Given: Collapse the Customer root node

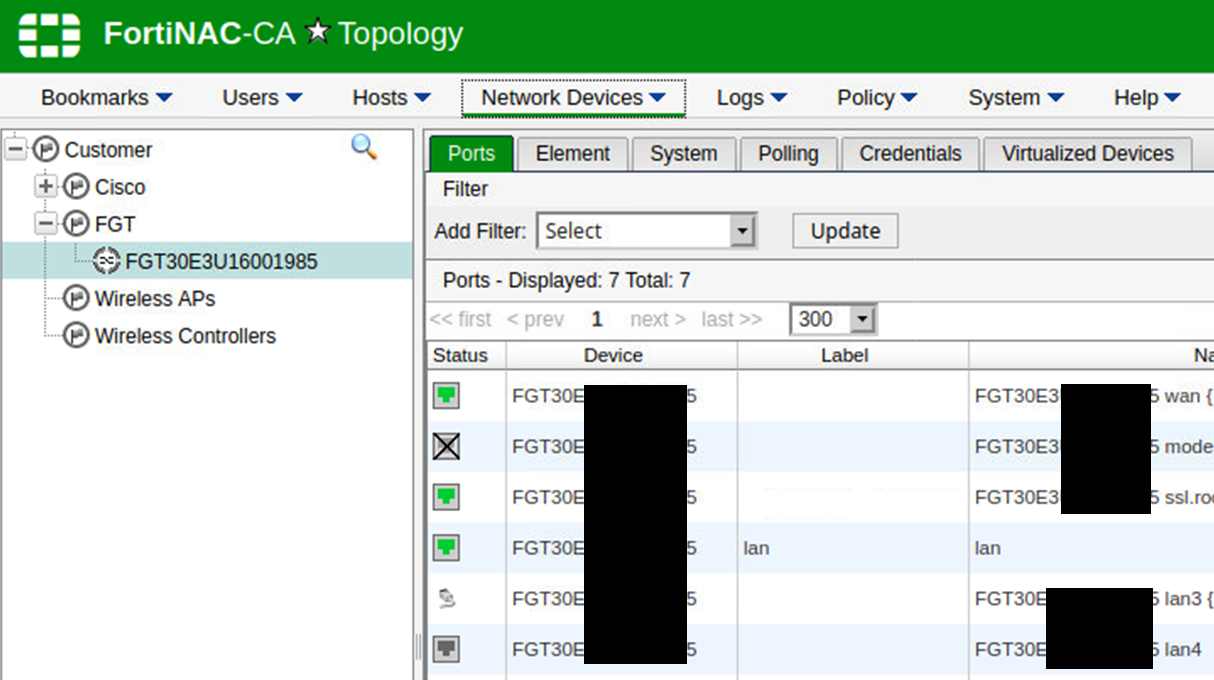Looking at the screenshot, I should pyautogui.click(x=15, y=149).
